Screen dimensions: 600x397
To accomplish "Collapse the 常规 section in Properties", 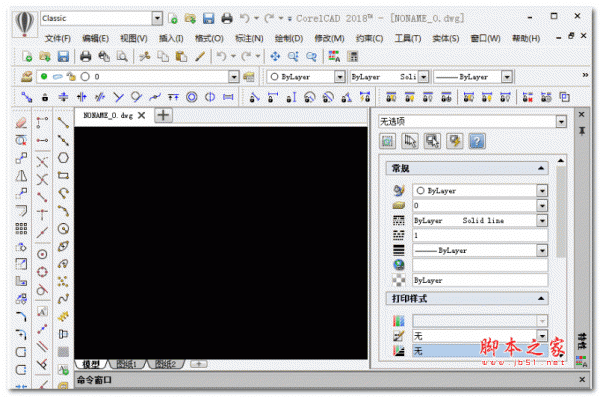I will [541, 168].
